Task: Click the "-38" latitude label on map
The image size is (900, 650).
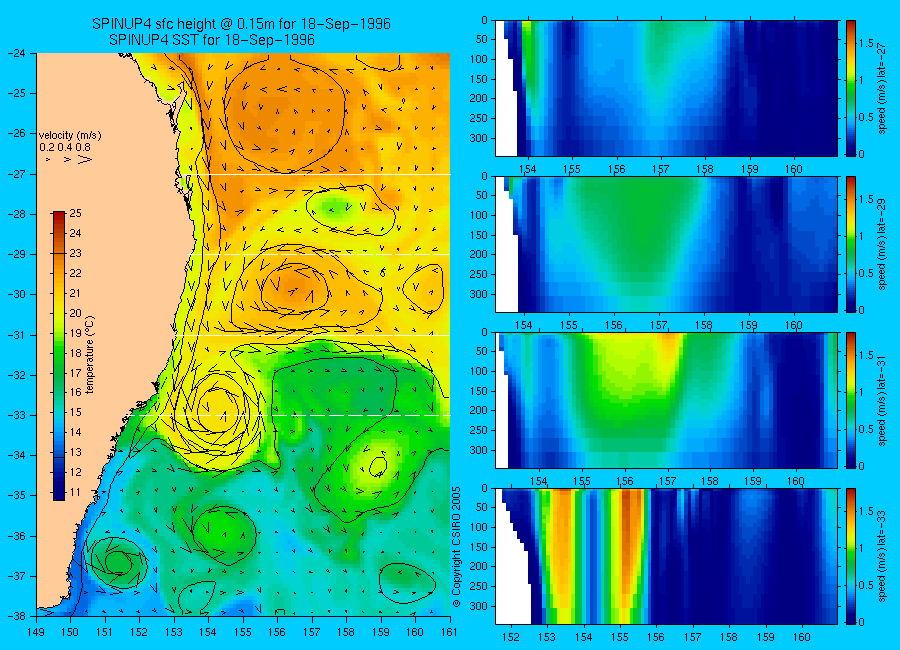Action: pyautogui.click(x=17, y=616)
